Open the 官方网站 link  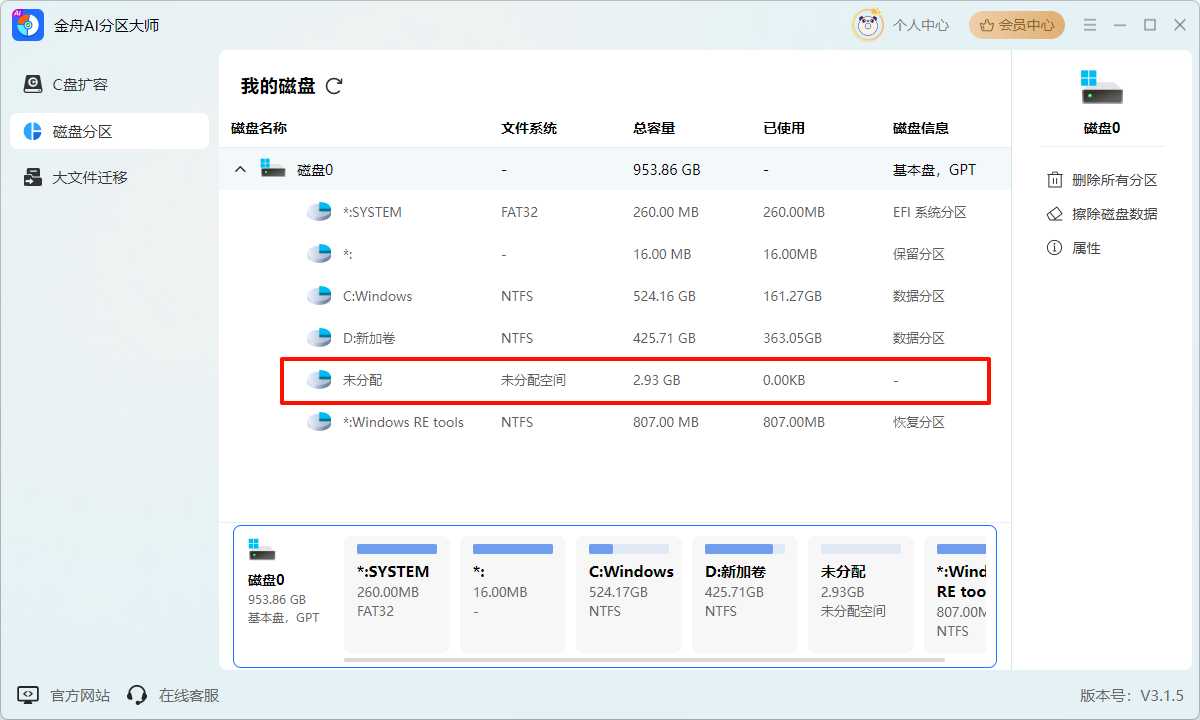click(80, 695)
